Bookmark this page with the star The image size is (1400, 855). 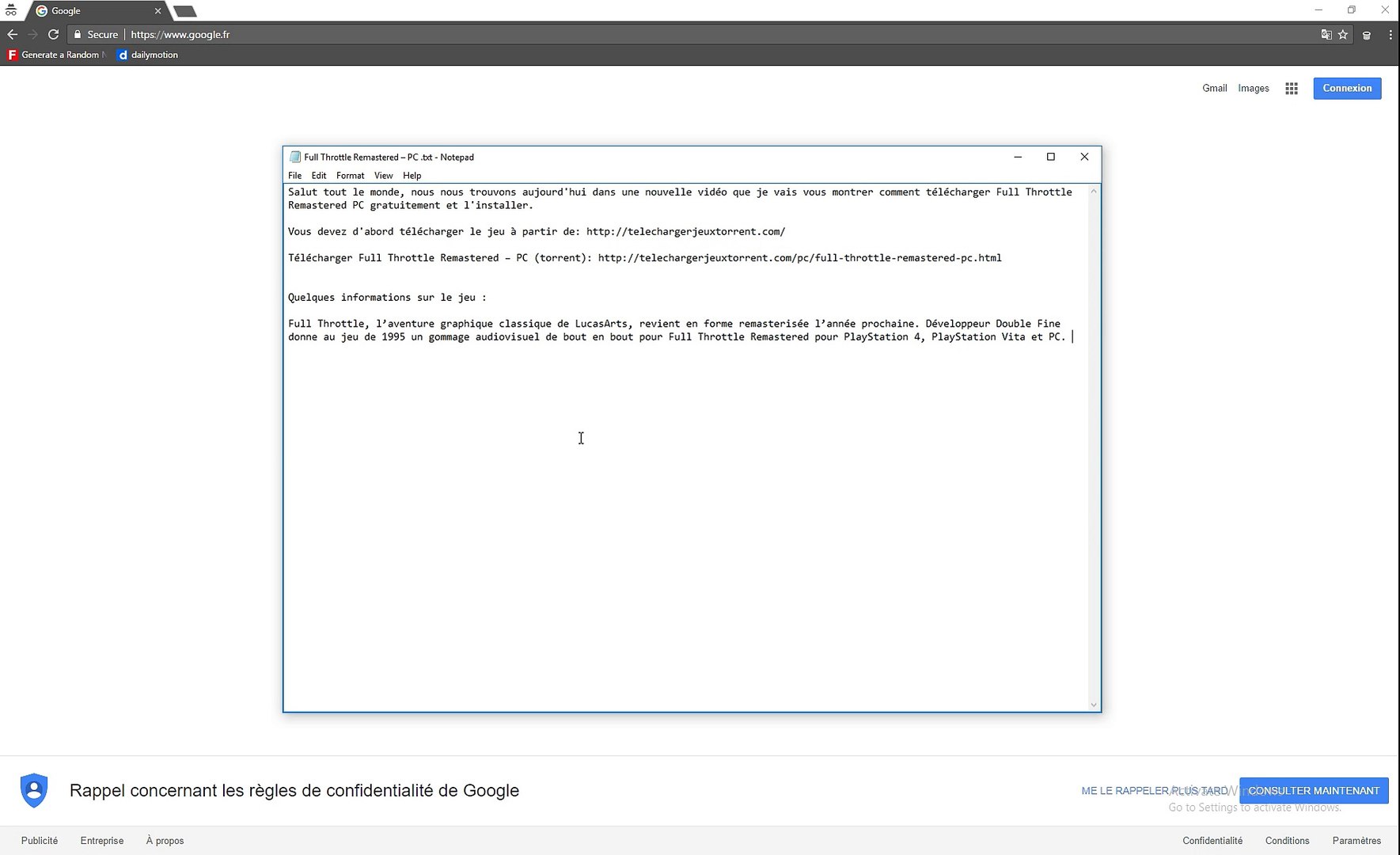1343,35
